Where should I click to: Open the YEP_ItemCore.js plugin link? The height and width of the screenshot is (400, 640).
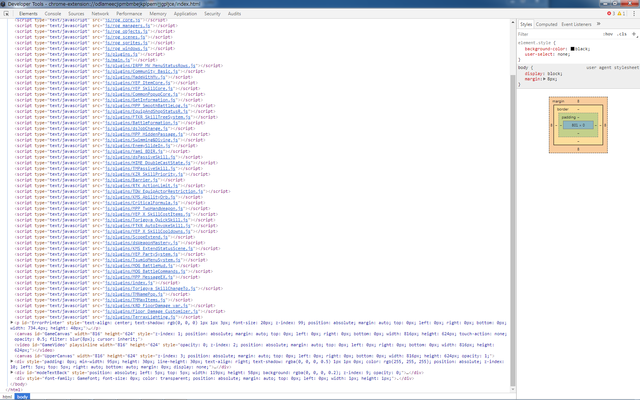[x=138, y=82]
